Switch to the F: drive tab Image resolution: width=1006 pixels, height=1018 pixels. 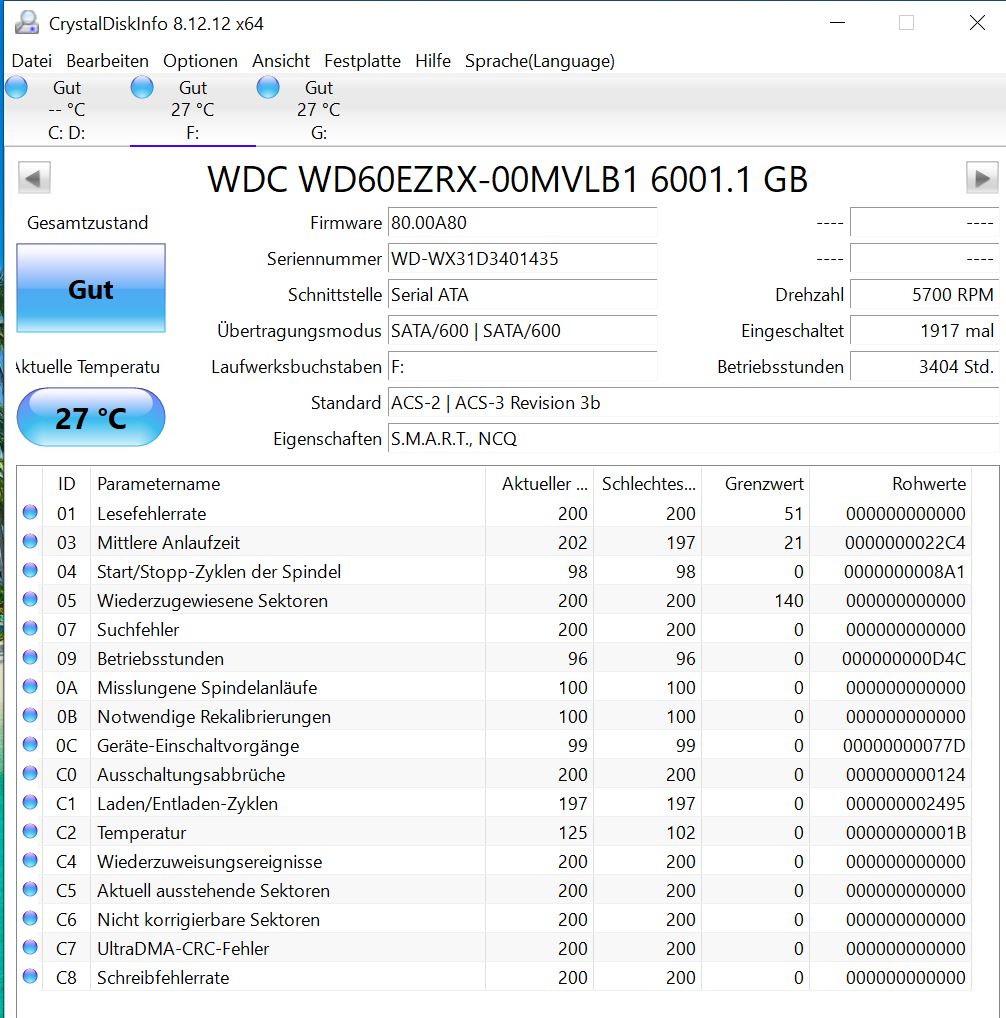coord(192,110)
